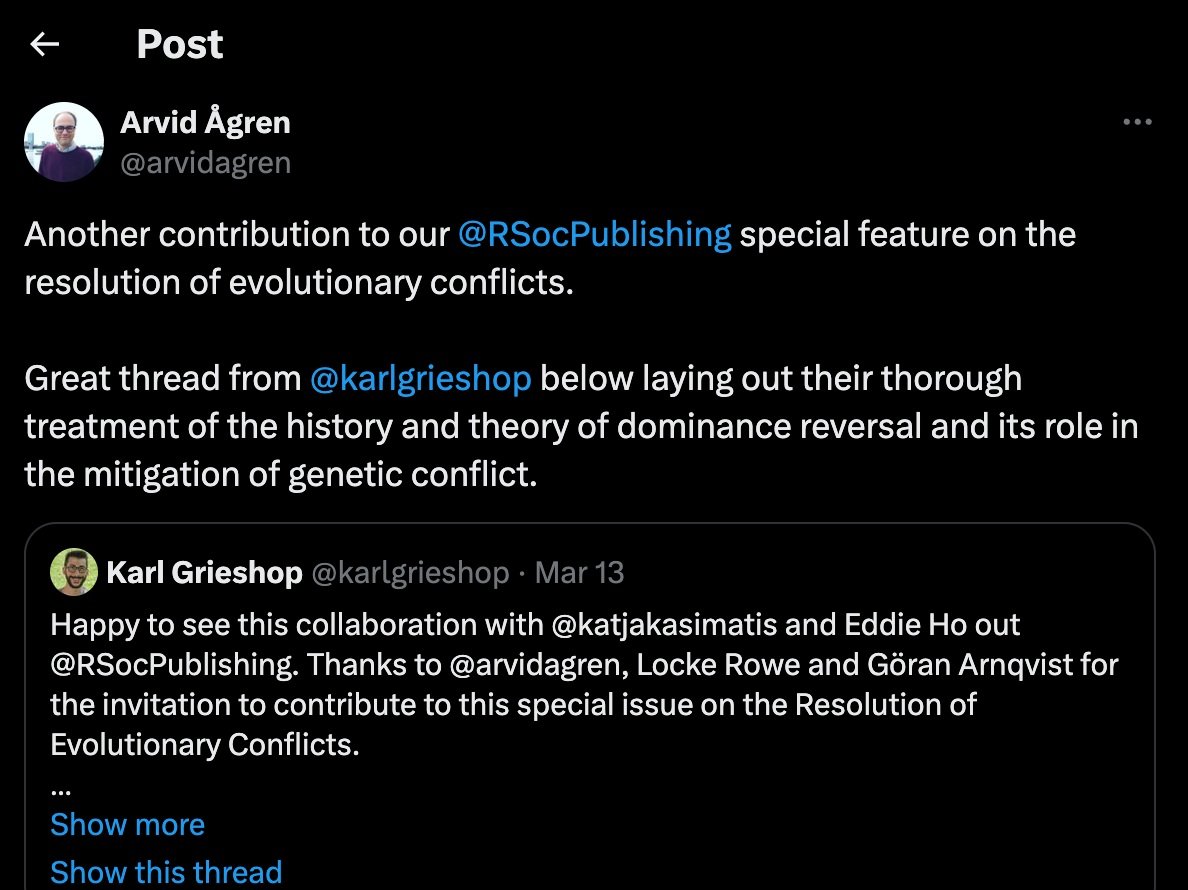1188x890 pixels.
Task: Open the three-dot more options menu
Action: 1137,121
